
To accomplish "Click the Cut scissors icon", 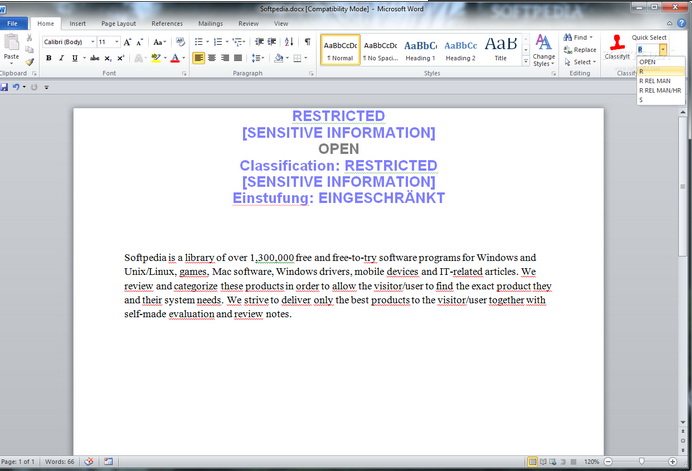I will (30, 38).
